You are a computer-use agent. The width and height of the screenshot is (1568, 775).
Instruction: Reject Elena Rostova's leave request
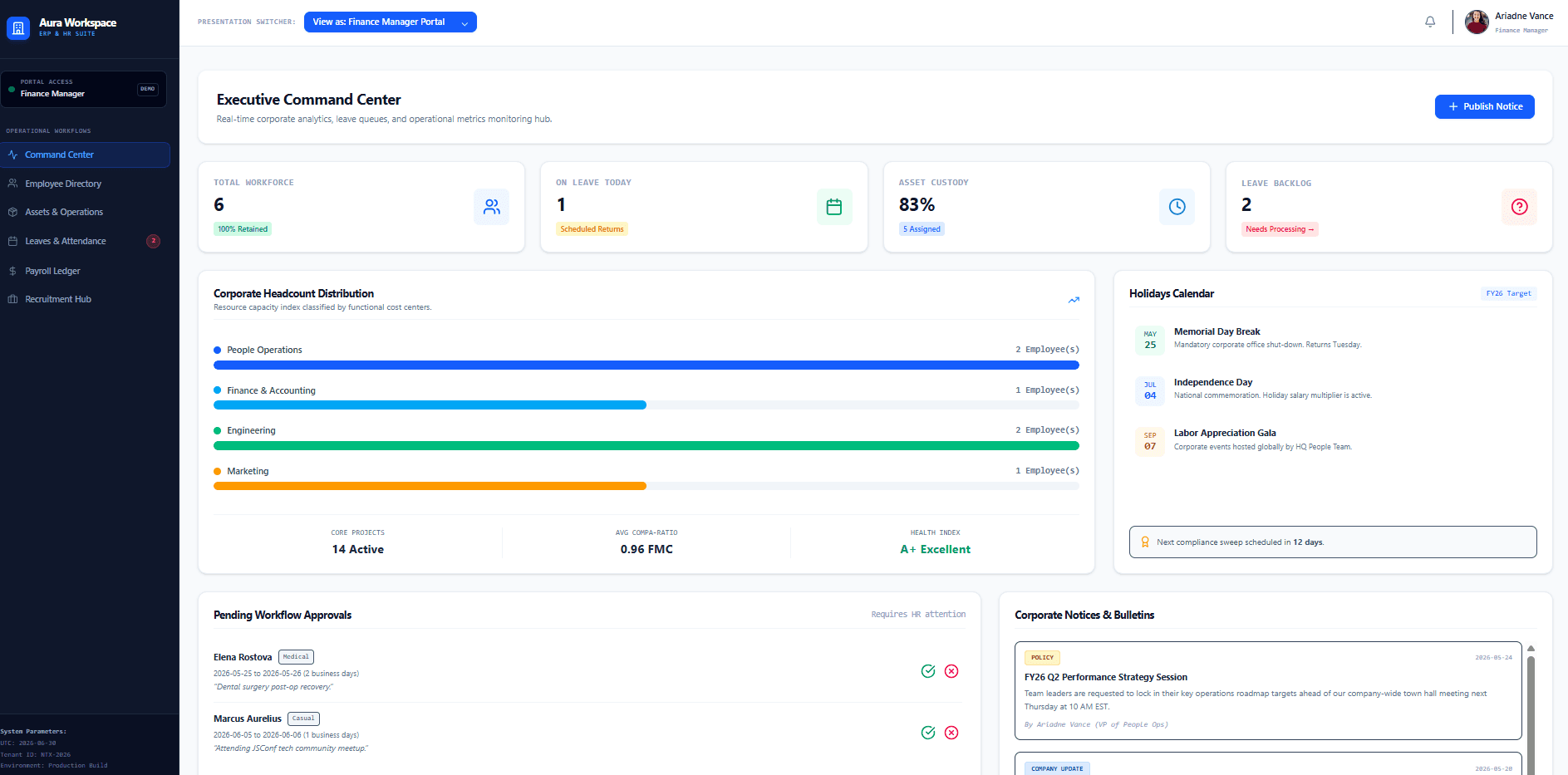(x=951, y=671)
